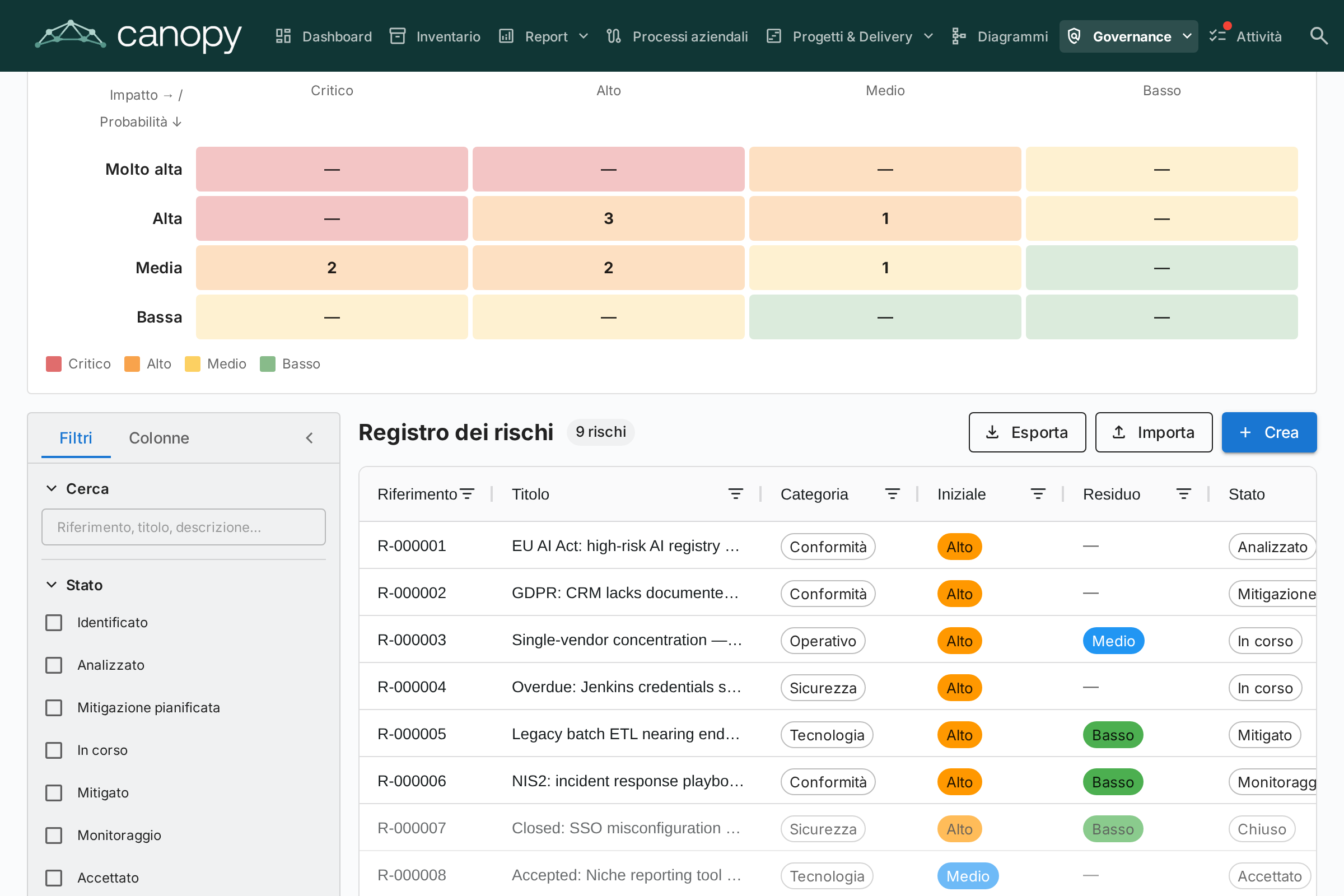This screenshot has width=1344, height=896.
Task: Check the Mitigazione pianificata filter
Action: [54, 707]
